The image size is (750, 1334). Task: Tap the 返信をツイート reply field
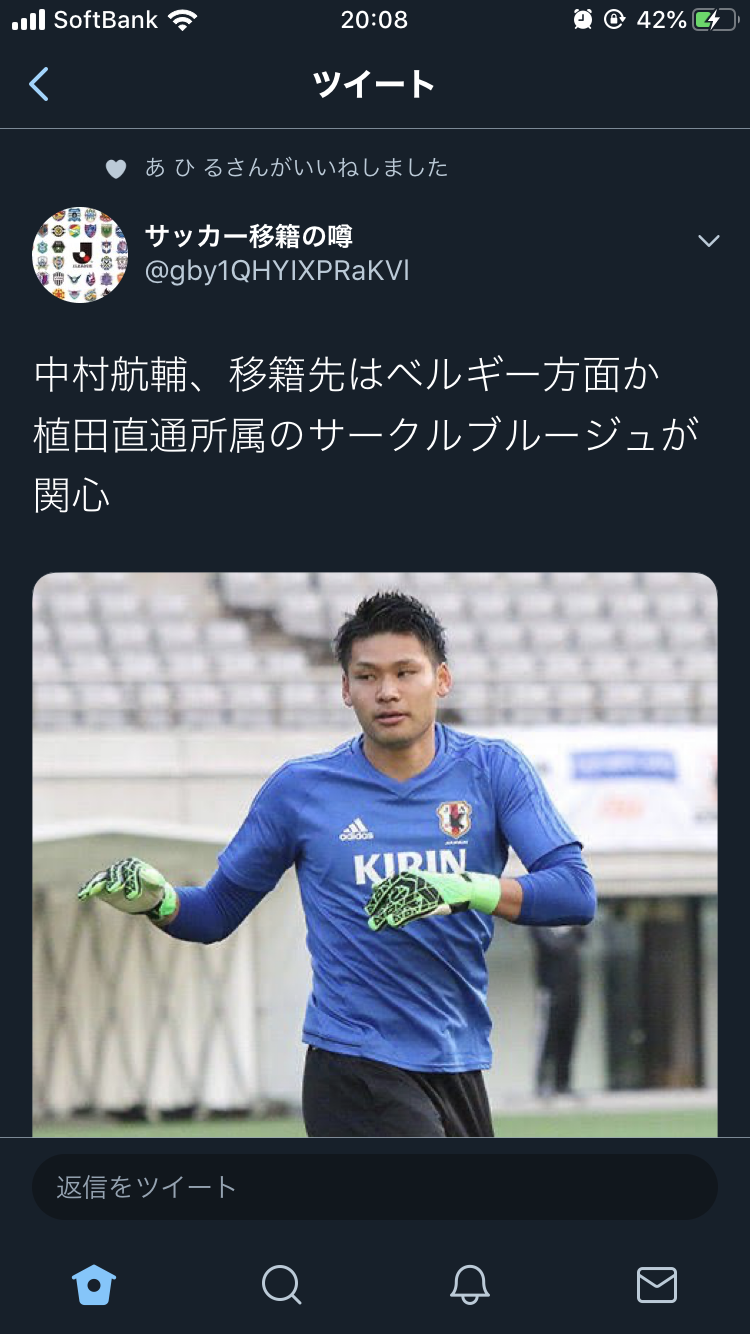375,1187
